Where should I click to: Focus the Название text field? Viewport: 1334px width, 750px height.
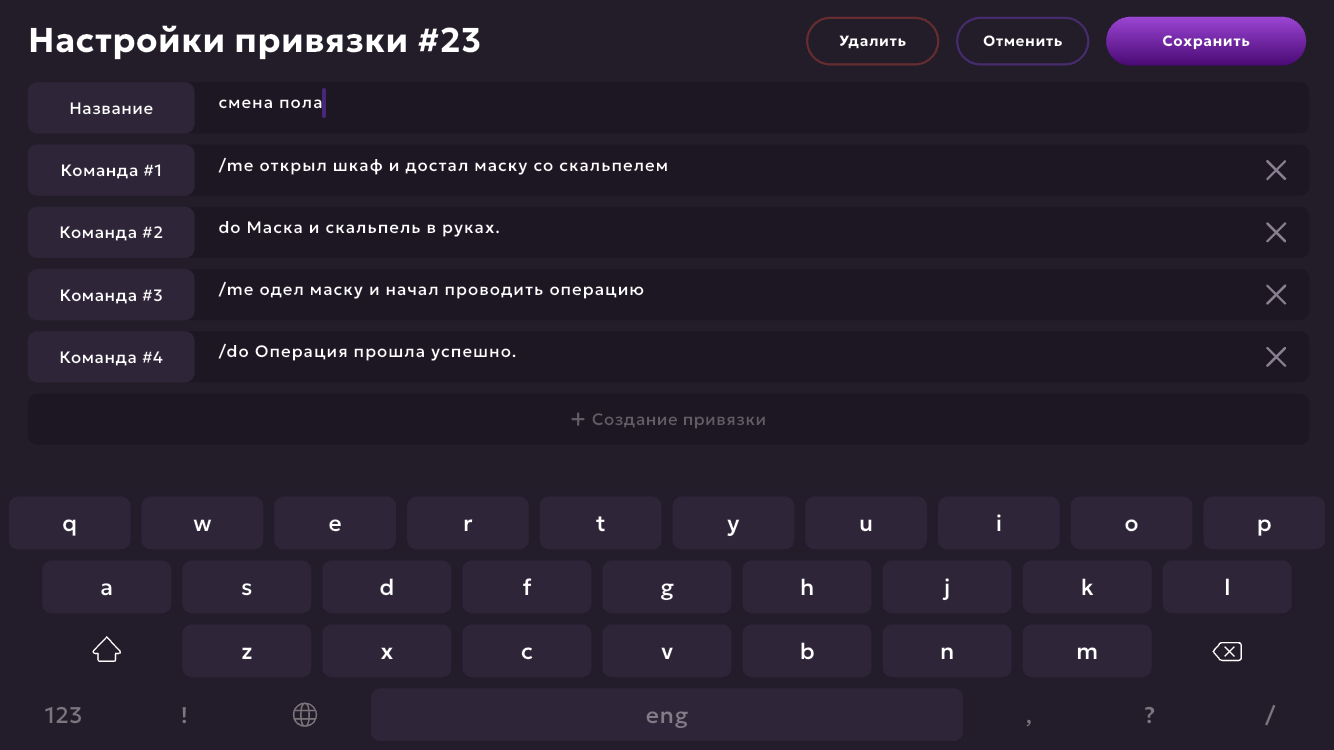click(x=751, y=107)
